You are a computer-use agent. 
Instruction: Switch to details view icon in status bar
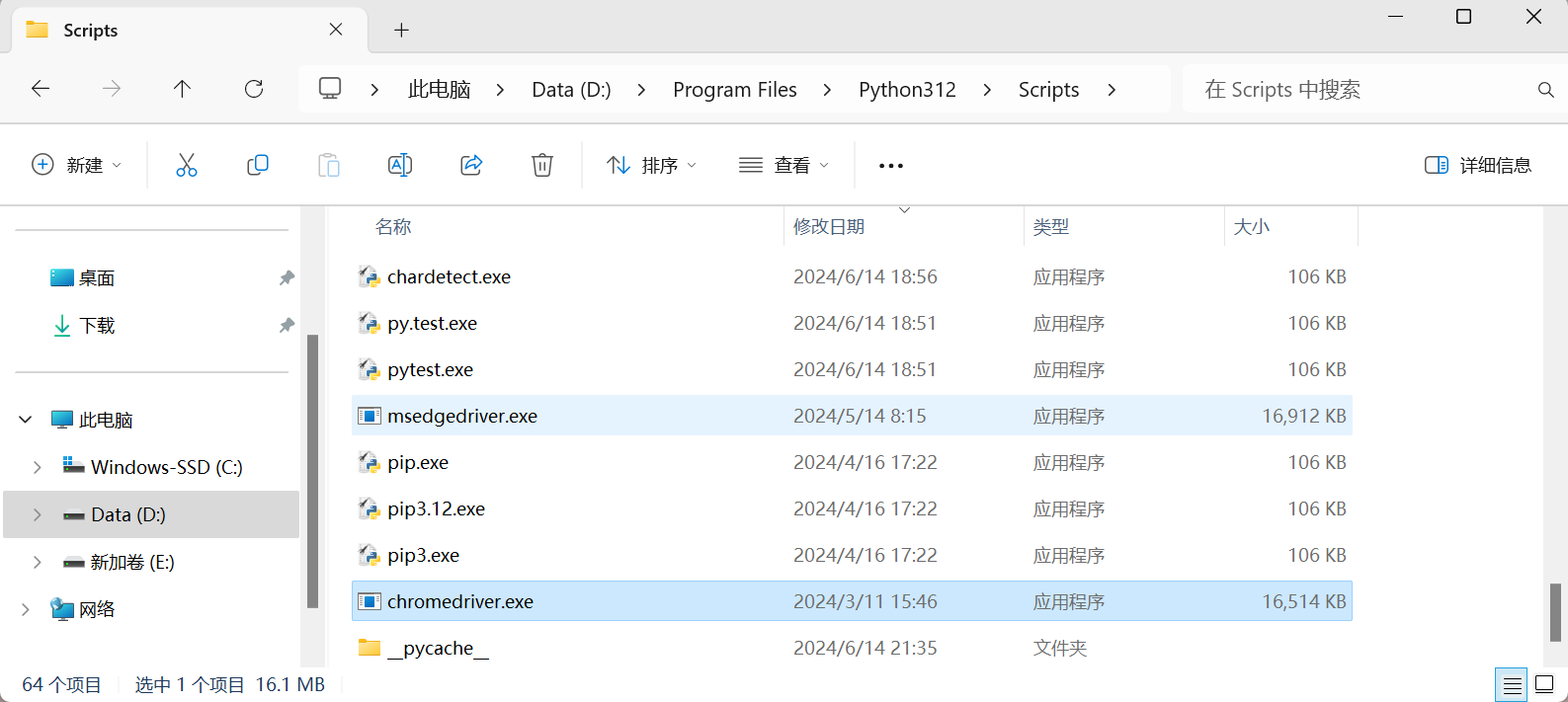tap(1512, 684)
